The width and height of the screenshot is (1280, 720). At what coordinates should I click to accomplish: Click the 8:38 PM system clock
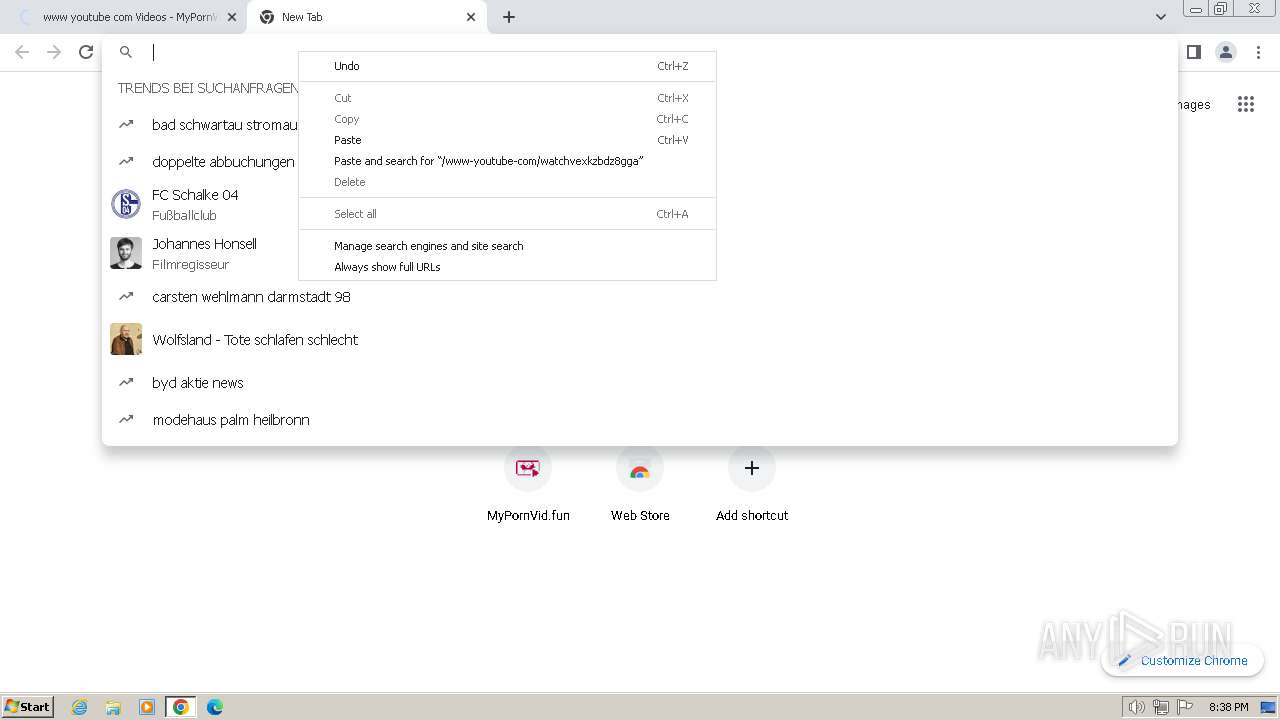tap(1228, 707)
